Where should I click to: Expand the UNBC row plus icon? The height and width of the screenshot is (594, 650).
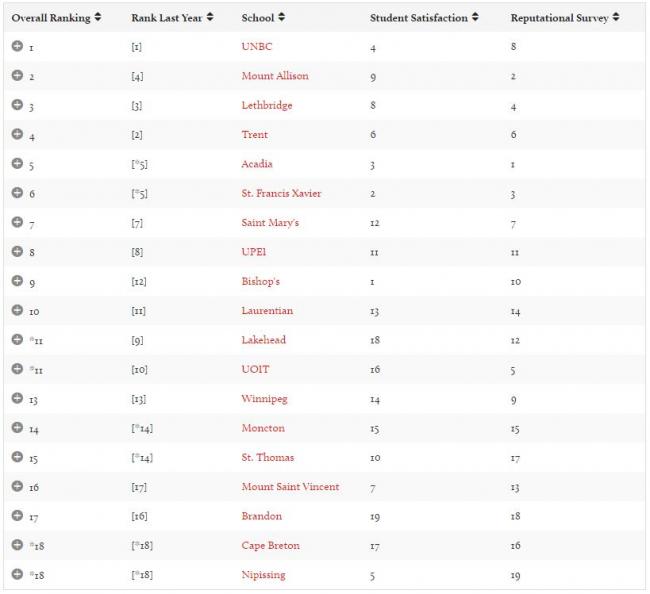pos(17,47)
